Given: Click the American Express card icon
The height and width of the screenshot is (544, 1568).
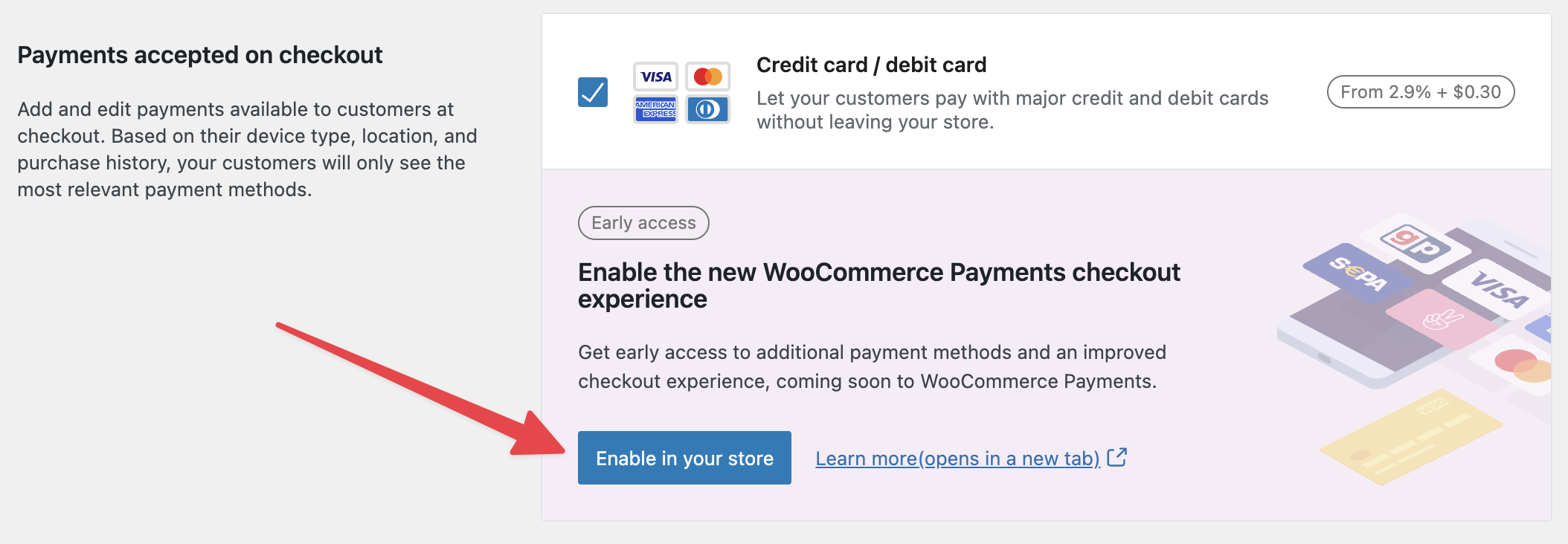Looking at the screenshot, I should (655, 109).
